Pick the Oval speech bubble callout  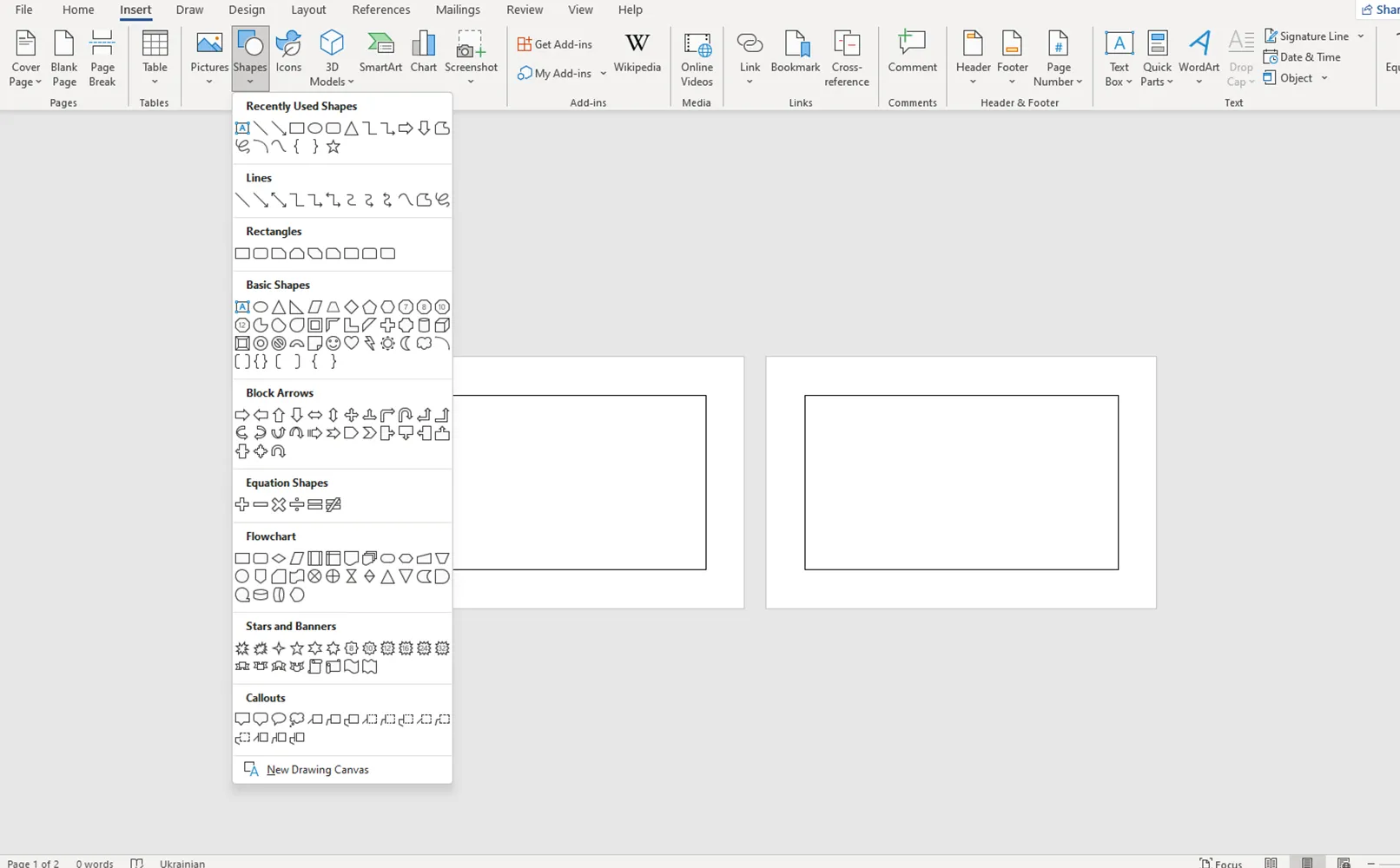click(279, 720)
